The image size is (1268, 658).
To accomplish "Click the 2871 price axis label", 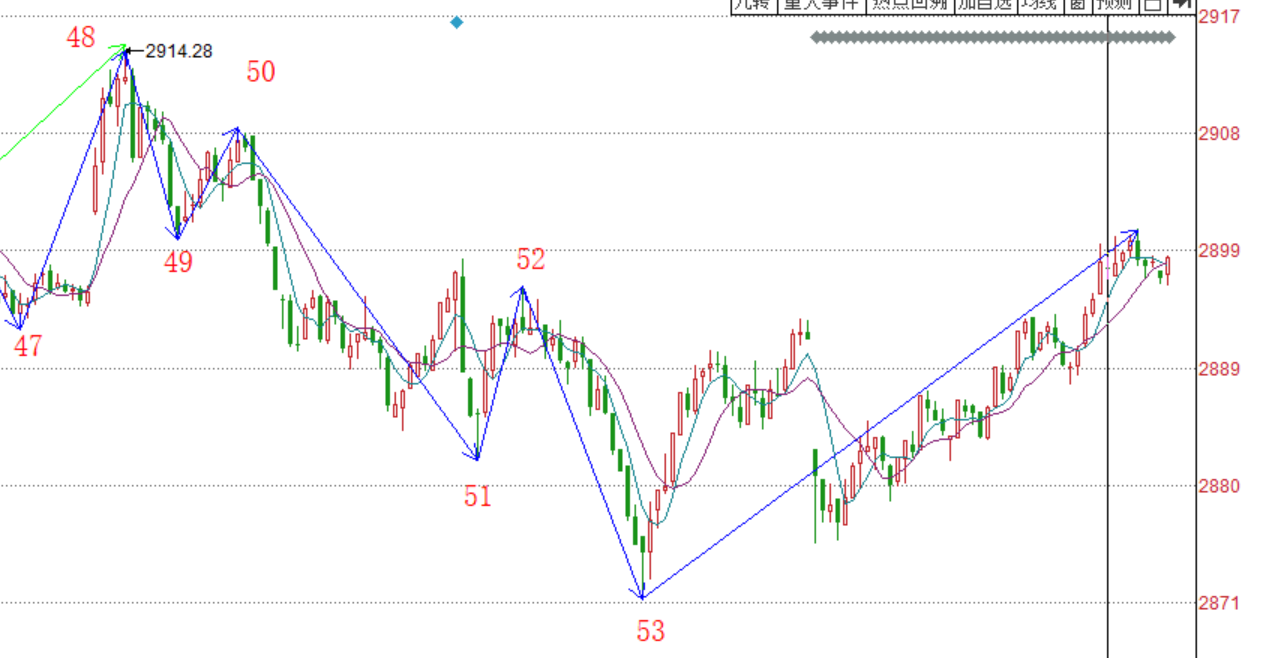I will pos(1219,603).
